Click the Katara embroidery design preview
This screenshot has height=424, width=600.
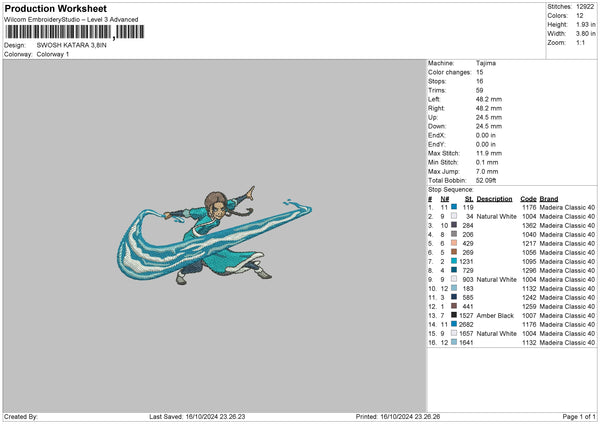214,235
